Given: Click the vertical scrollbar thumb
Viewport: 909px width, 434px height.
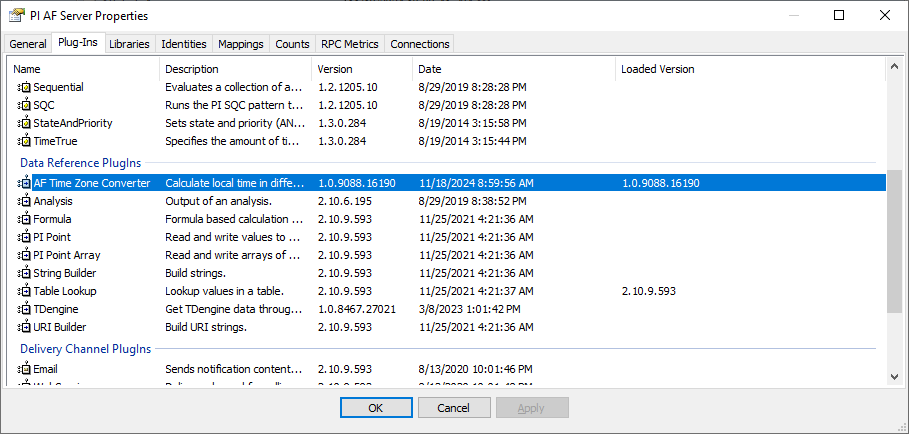Looking at the screenshot, I should pos(895,243).
